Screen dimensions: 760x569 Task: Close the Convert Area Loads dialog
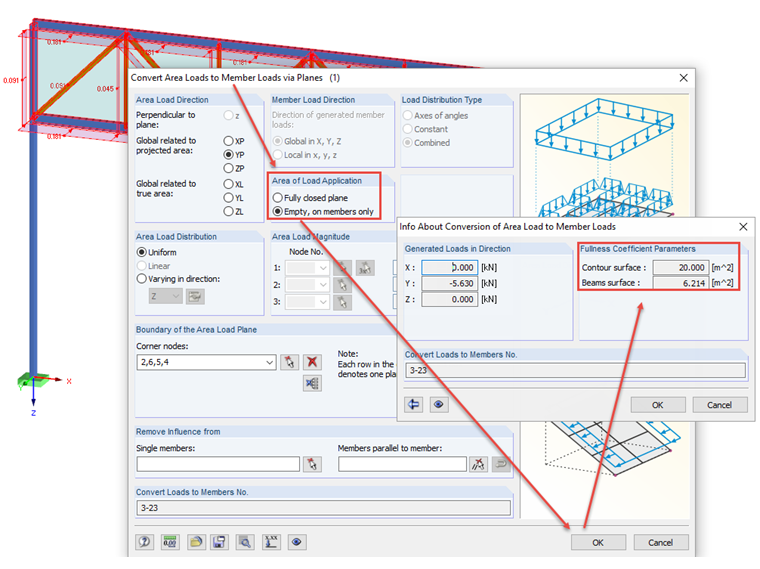[x=683, y=78]
